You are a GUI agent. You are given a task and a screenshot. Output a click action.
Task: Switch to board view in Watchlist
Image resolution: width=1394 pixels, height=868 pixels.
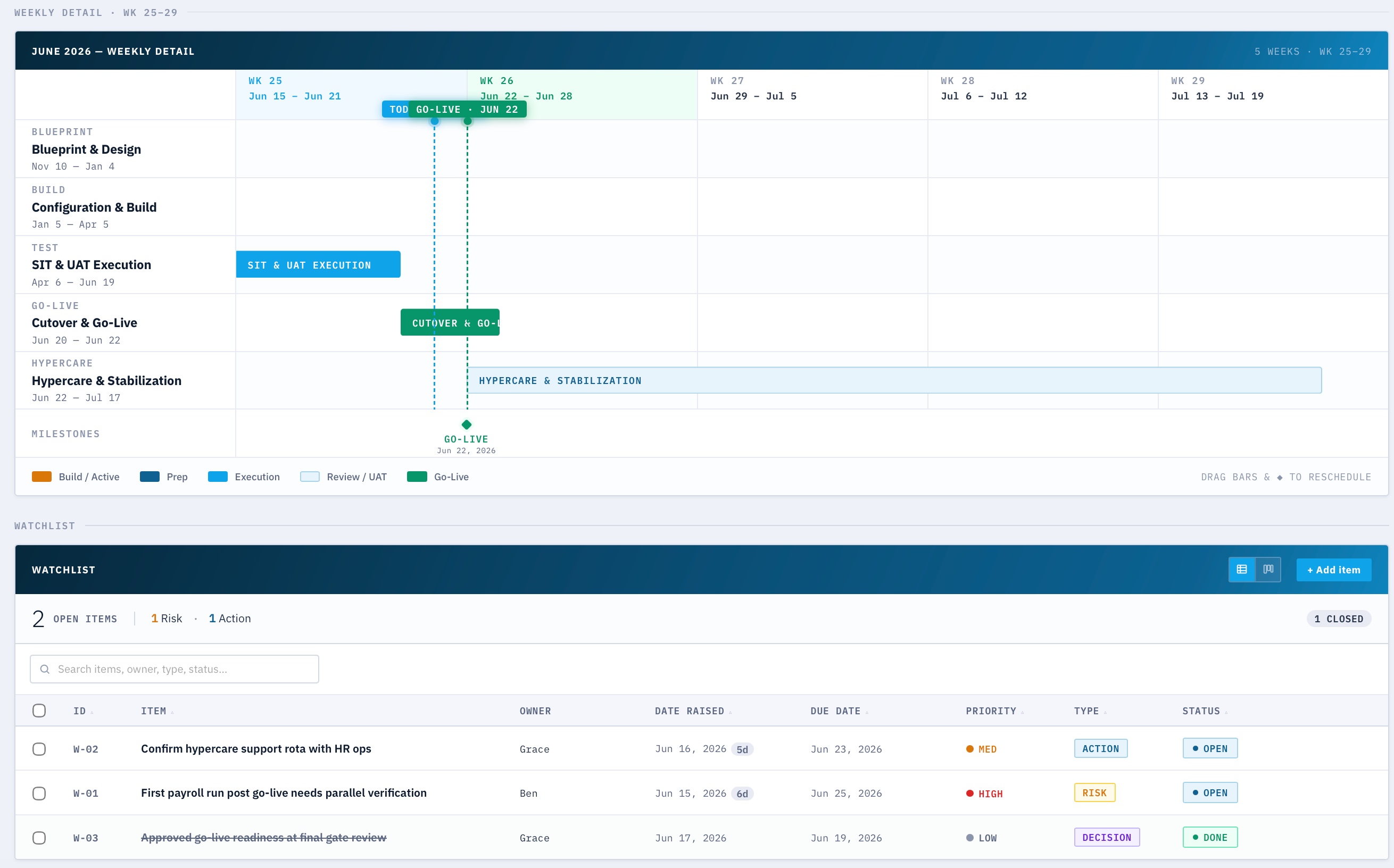click(1268, 570)
